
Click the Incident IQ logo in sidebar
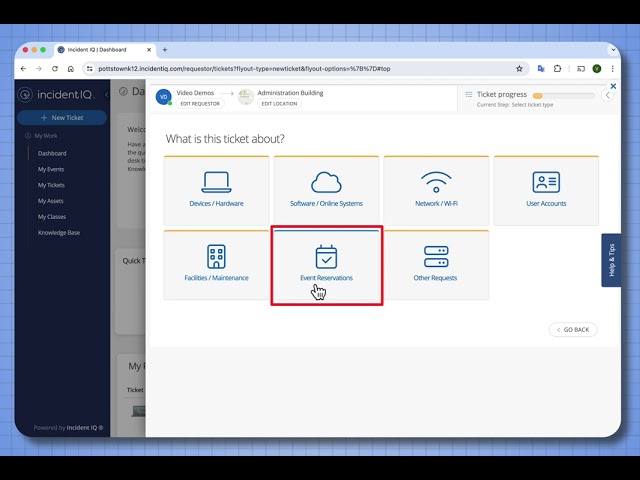(56, 95)
